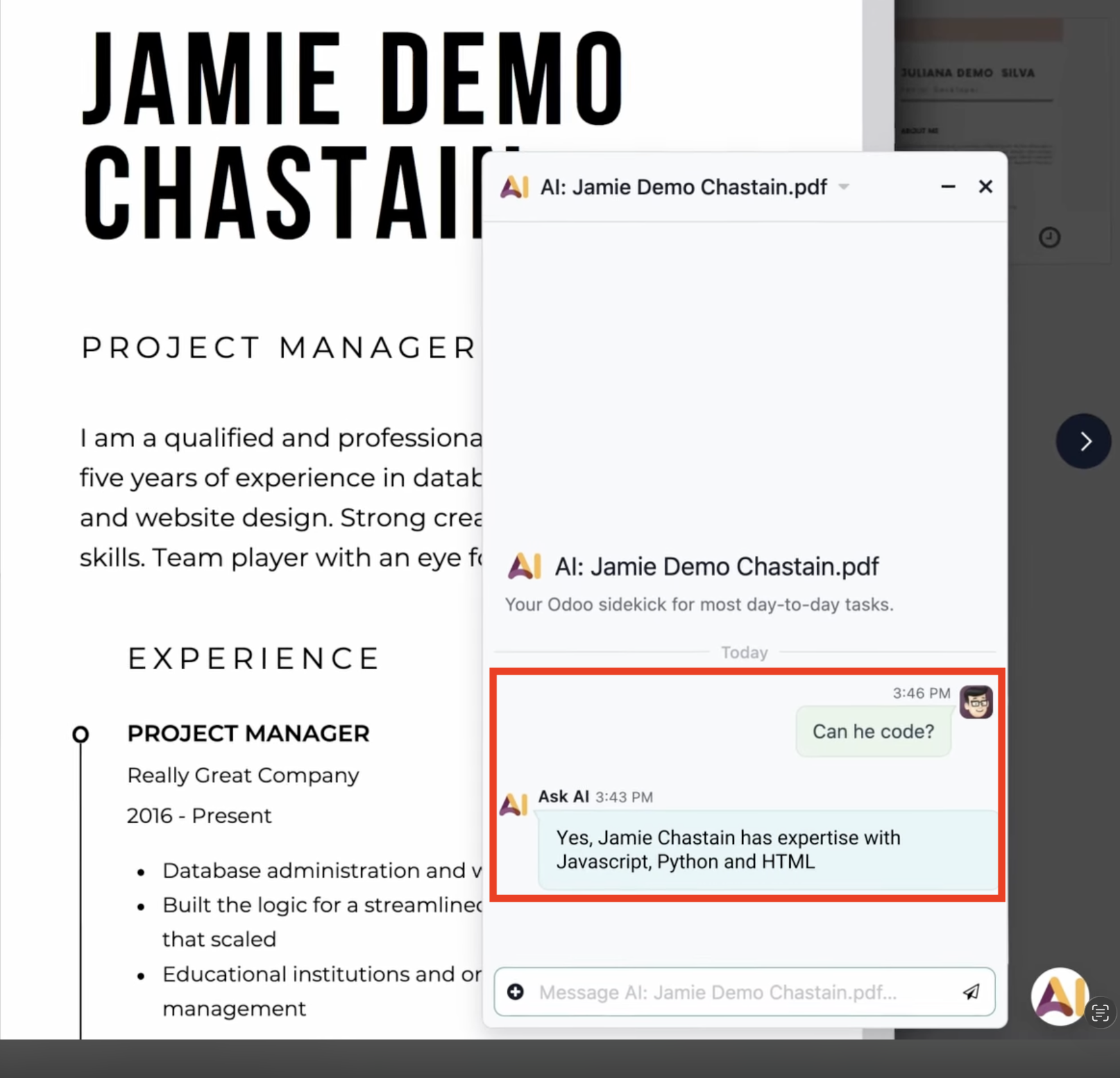Click the "Can he code?" message bubble
The width and height of the screenshot is (1120, 1078).
pos(873,732)
